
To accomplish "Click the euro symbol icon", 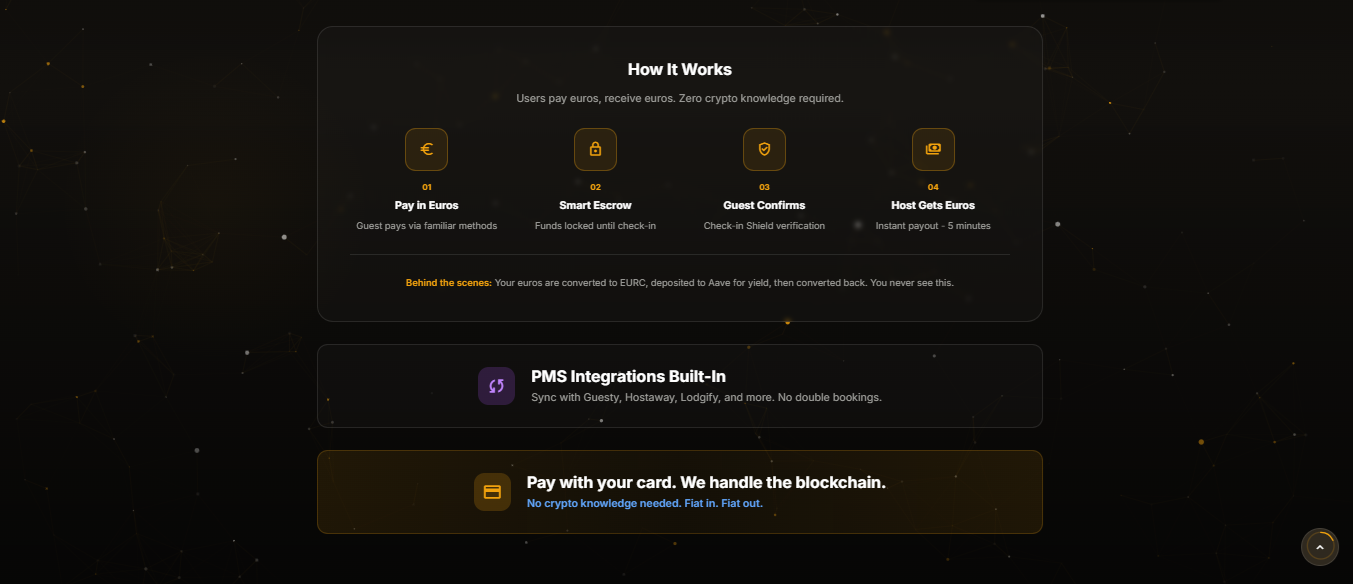I will click(x=426, y=149).
